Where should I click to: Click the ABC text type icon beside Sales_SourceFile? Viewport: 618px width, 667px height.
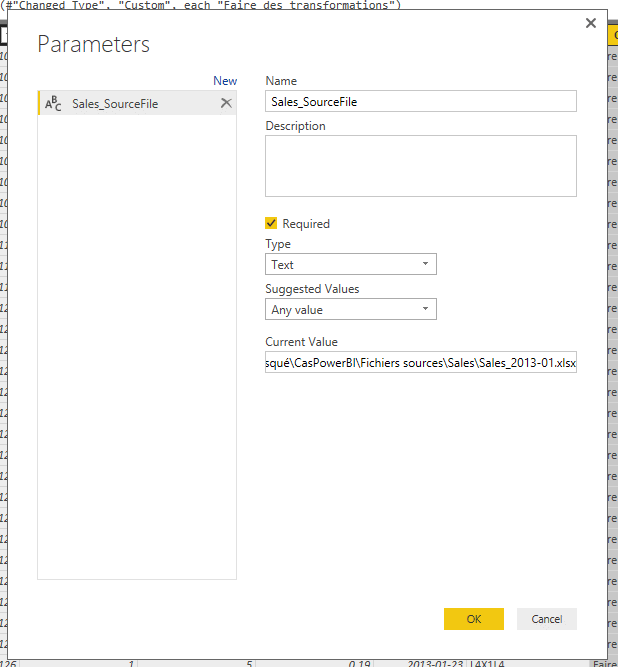tap(53, 103)
